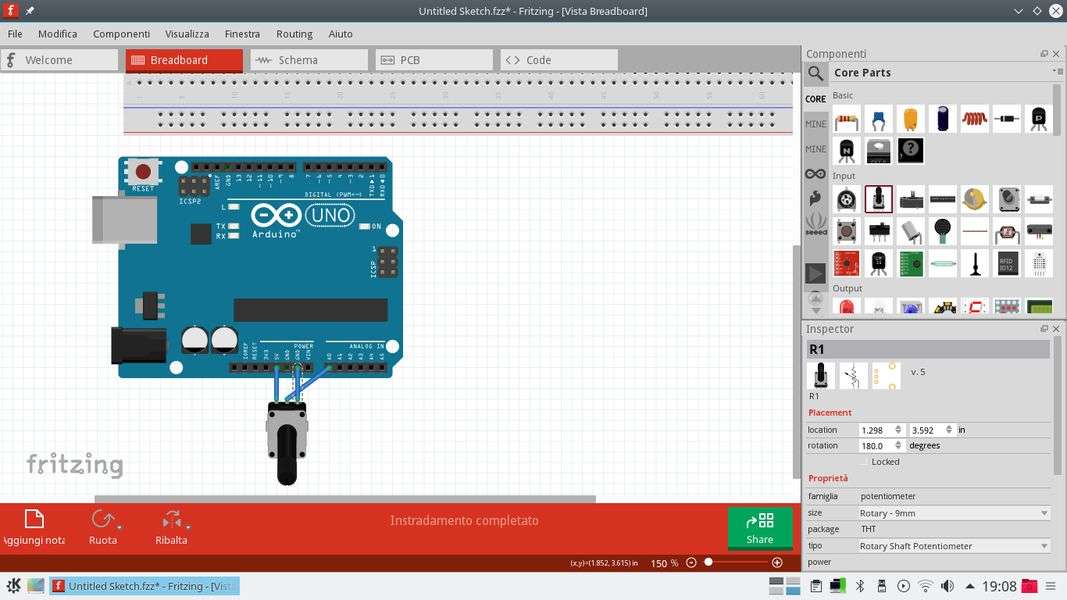Select the resistor part in Basic
The width and height of the screenshot is (1067, 600).
click(x=847, y=119)
